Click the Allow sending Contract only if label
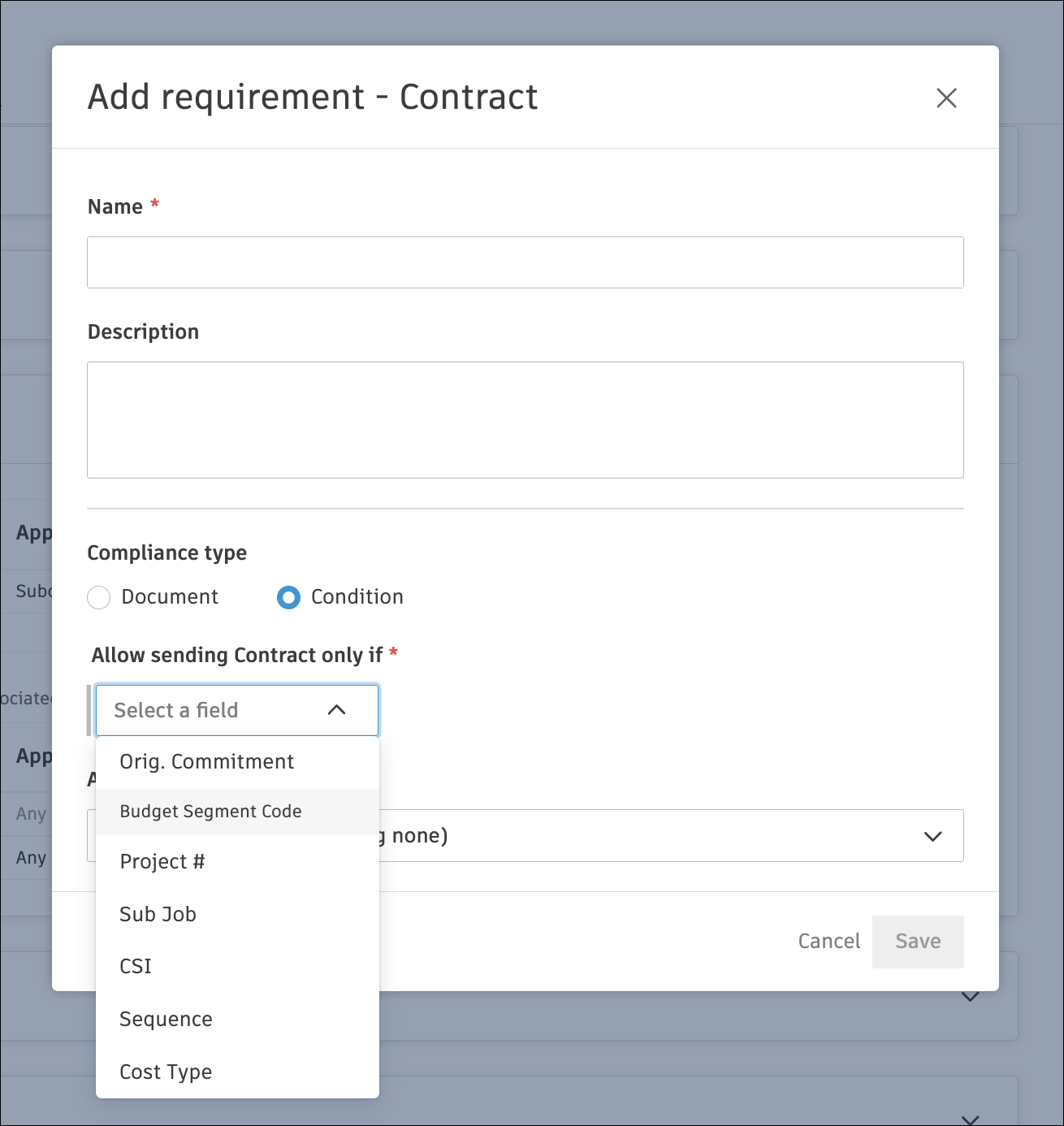The image size is (1064, 1126). (x=239, y=655)
